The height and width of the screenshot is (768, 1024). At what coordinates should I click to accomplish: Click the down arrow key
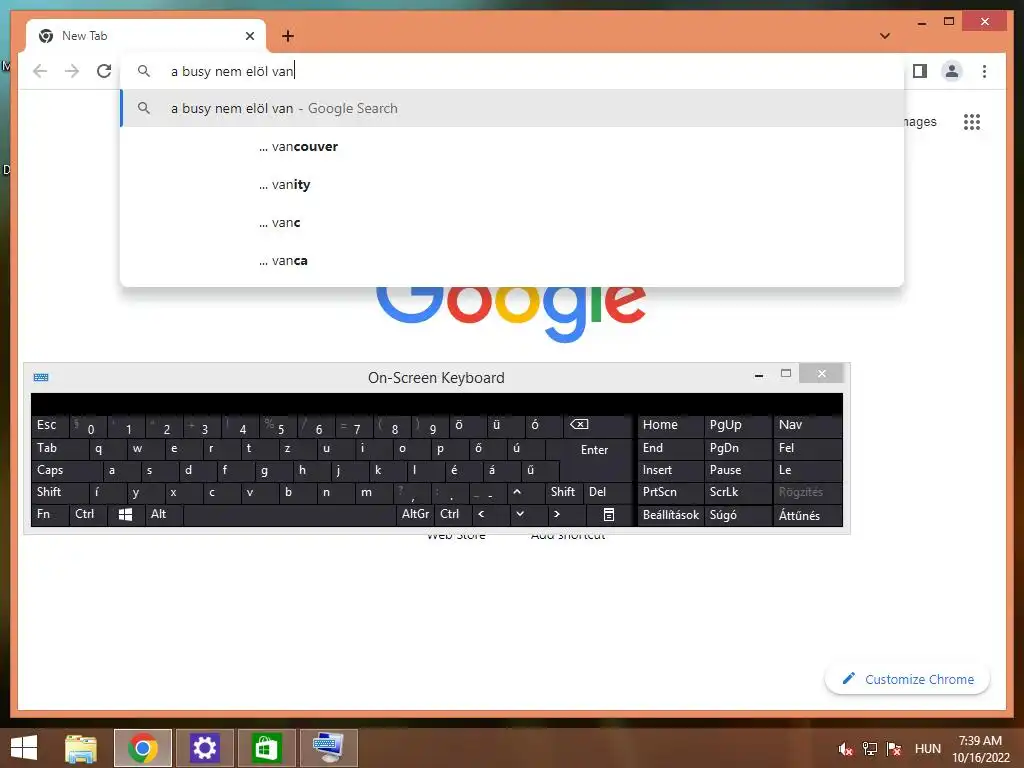pos(528,515)
